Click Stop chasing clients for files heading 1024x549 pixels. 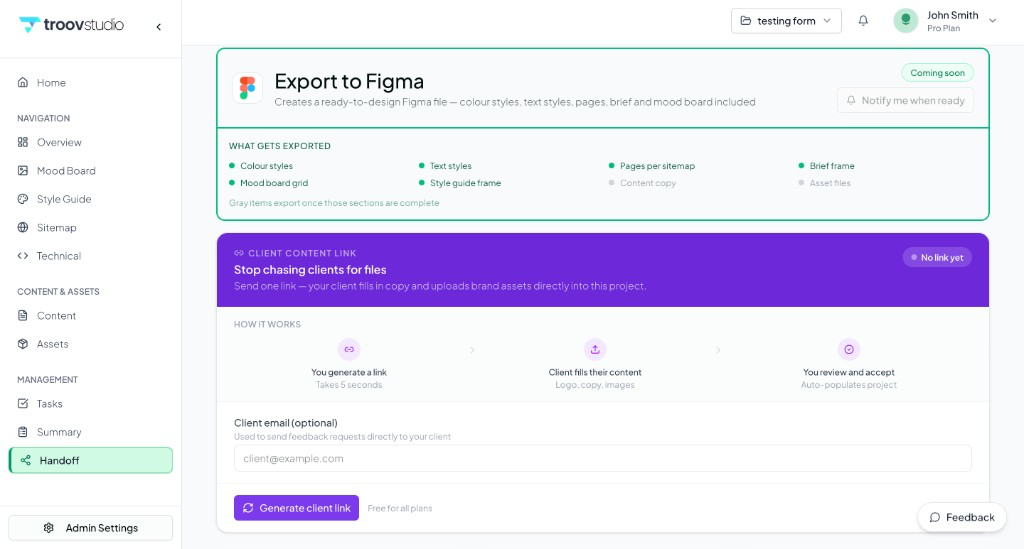[x=310, y=270]
